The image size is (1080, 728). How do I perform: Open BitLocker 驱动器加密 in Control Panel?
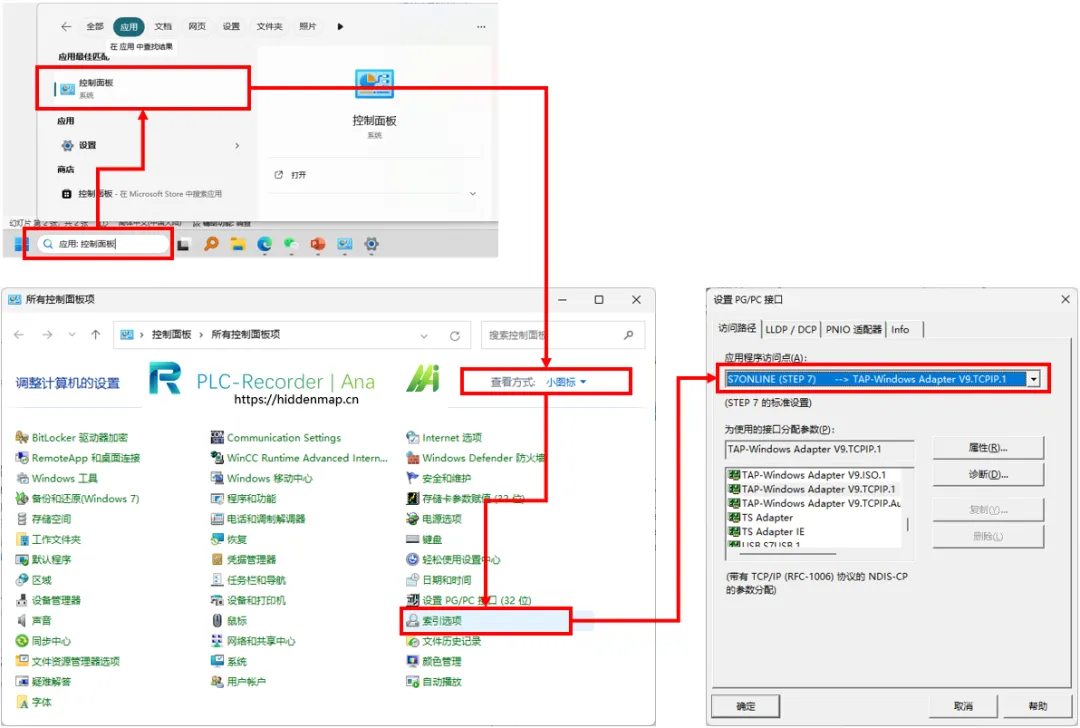tap(72, 437)
